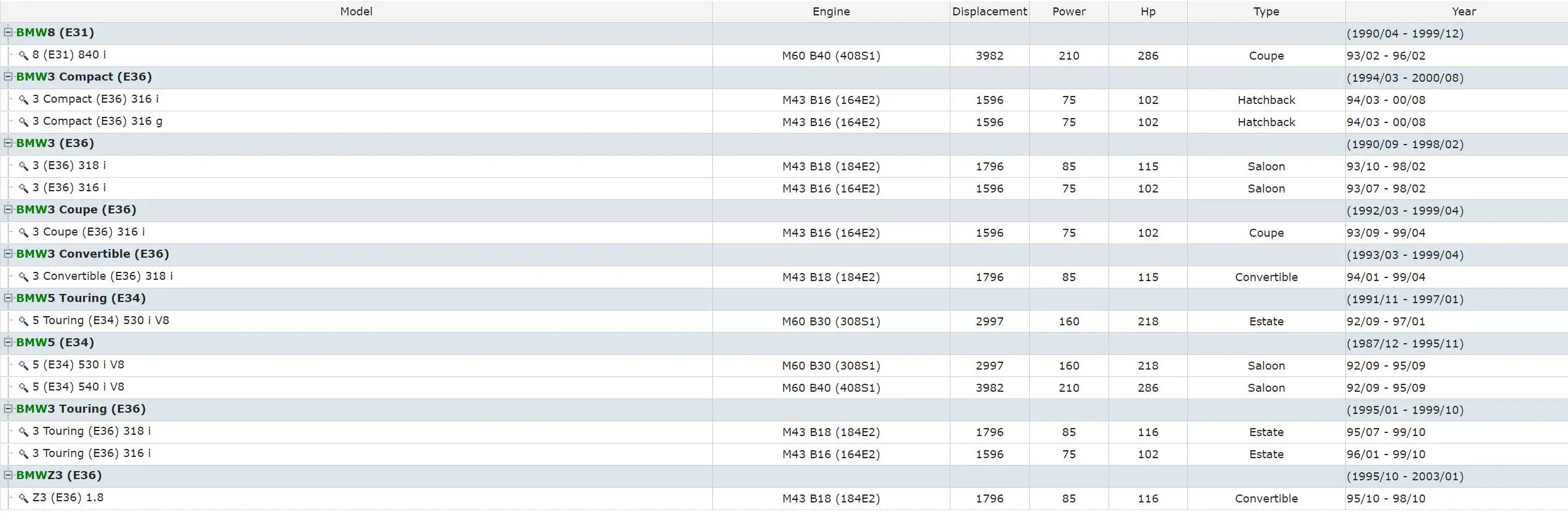Click the Year column header
1568x524 pixels.
click(x=1463, y=12)
